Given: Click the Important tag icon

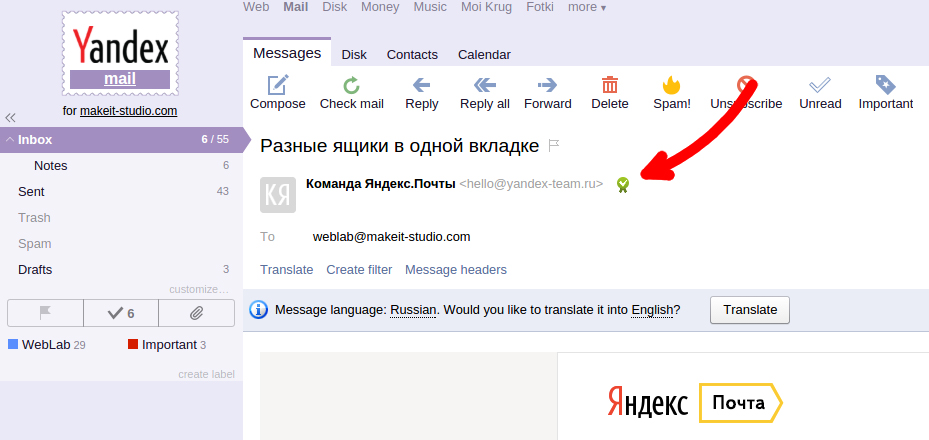Looking at the screenshot, I should [x=885, y=85].
